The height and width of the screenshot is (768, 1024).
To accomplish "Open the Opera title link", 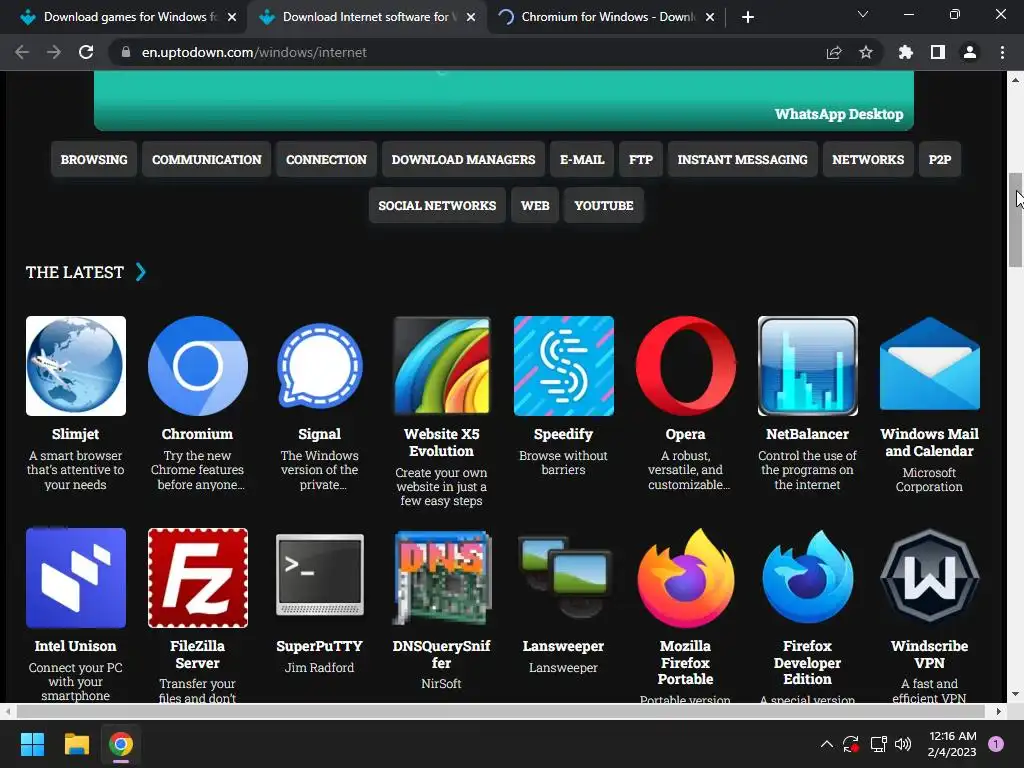I will pyautogui.click(x=686, y=434).
